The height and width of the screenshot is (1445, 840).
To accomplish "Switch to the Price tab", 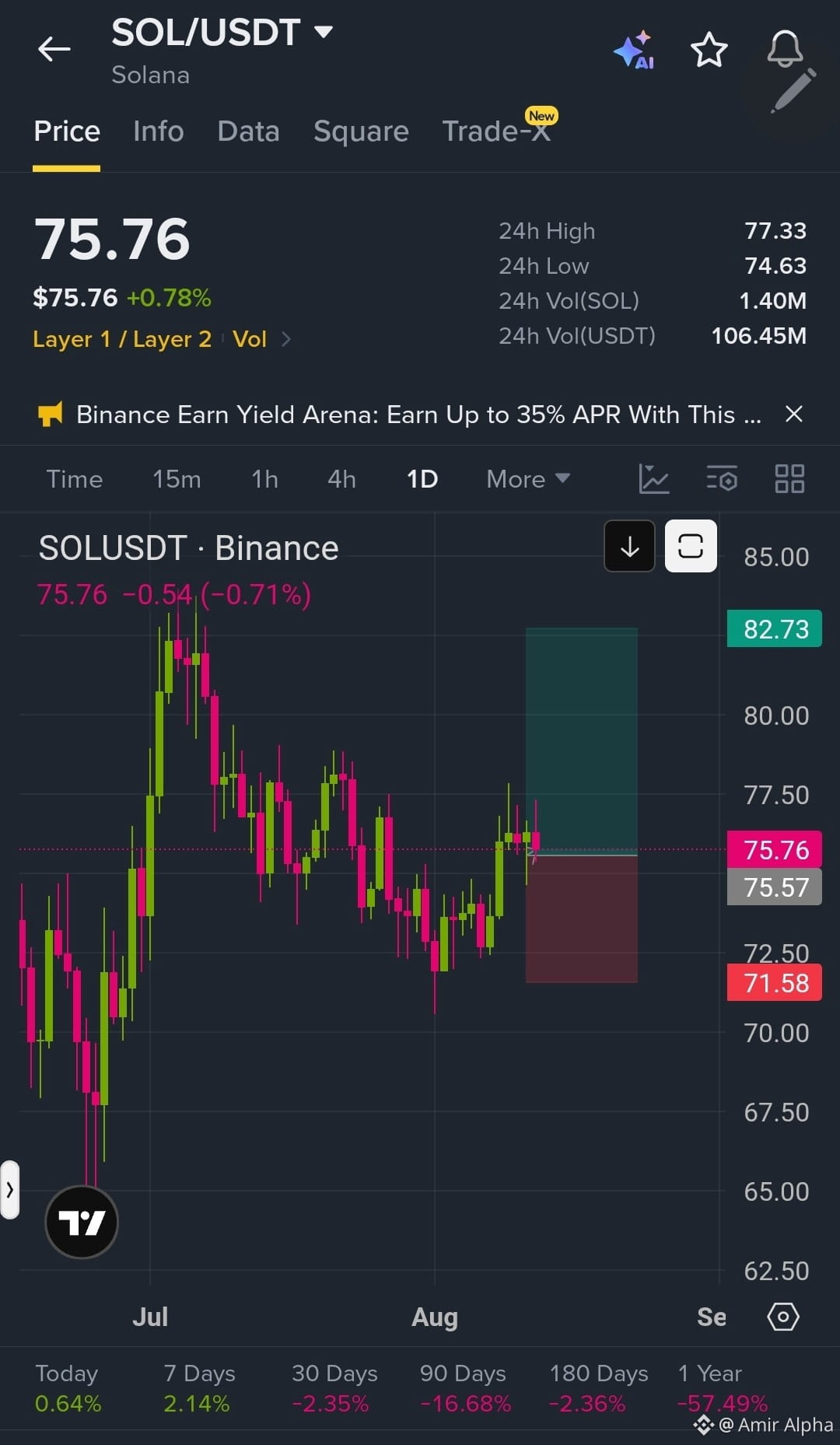I will (67, 131).
